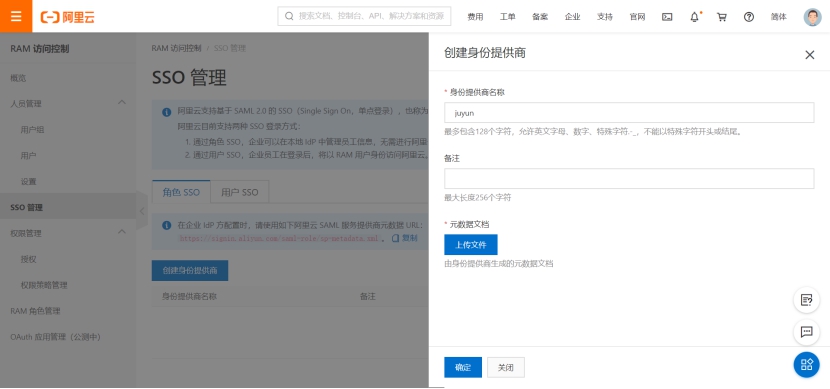Image resolution: width=830 pixels, height=389 pixels.
Task: Click the 身份提供商名称 column header
Action: click(x=190, y=296)
